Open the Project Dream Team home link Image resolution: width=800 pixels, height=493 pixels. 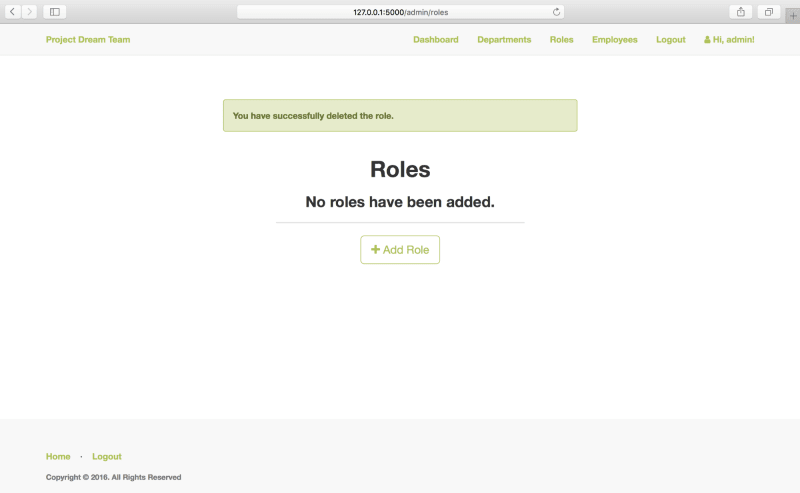(88, 39)
